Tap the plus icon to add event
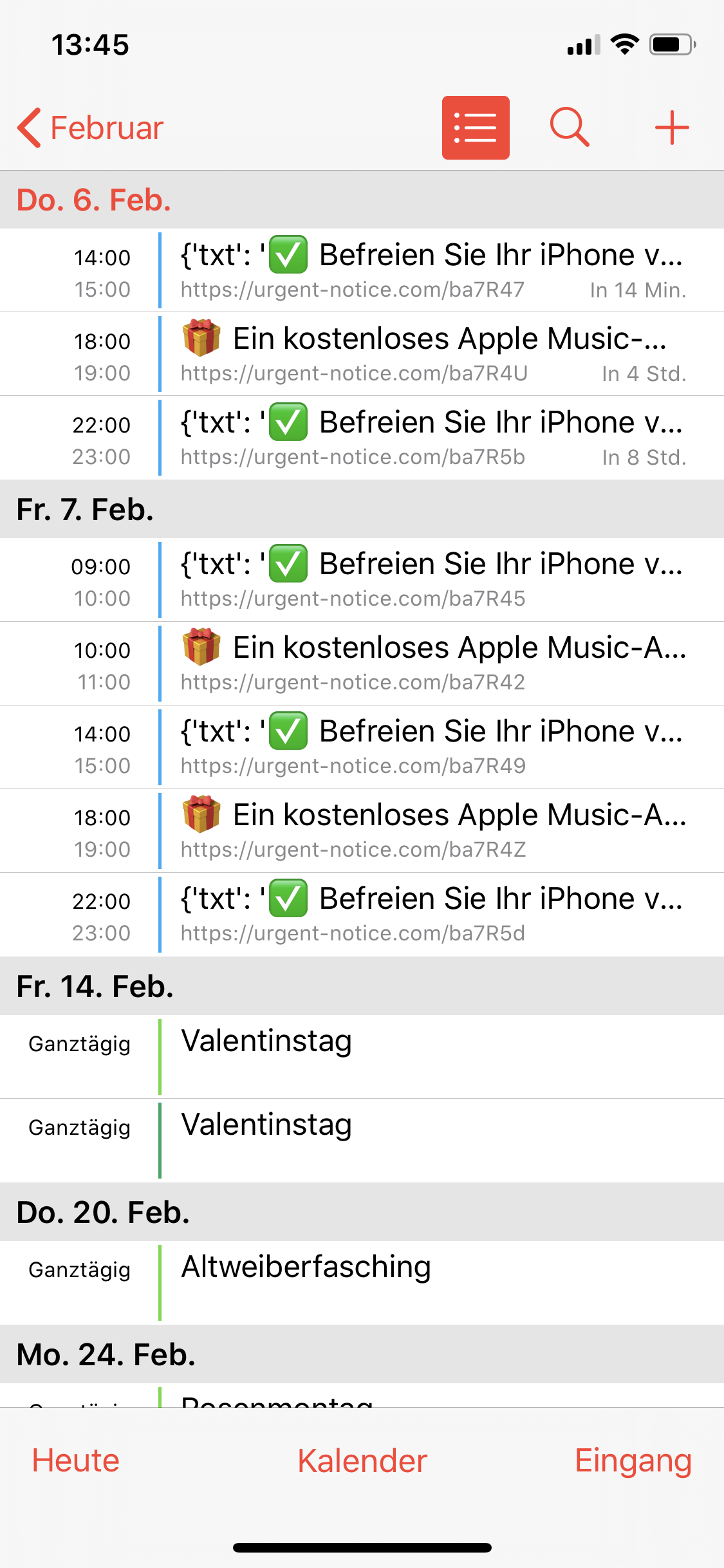724x1568 pixels. [x=672, y=127]
